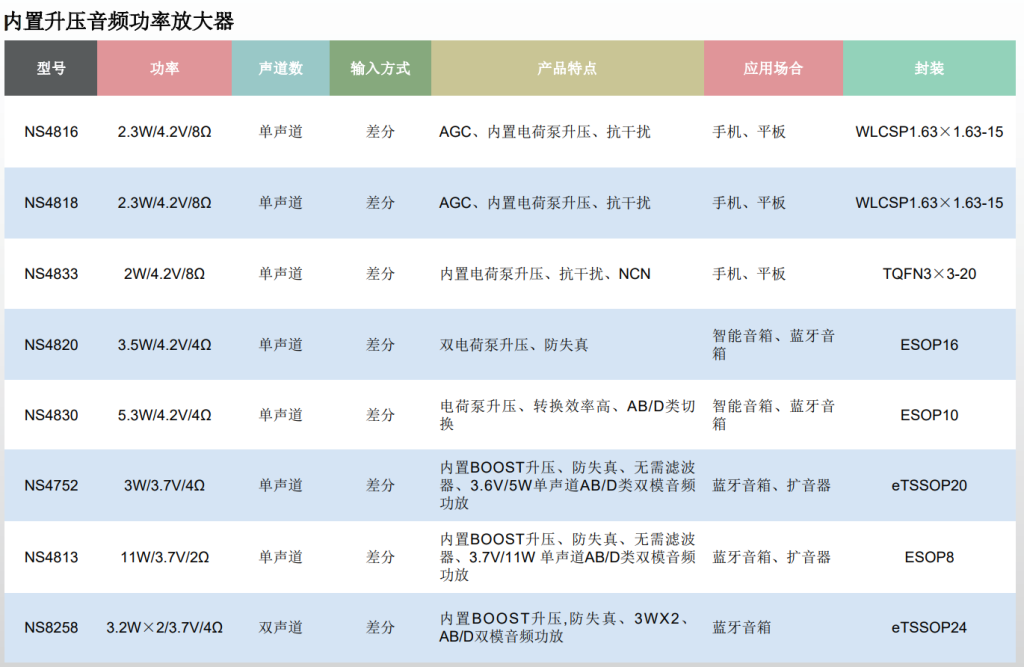
Task: Click package ESOP8
Action: click(929, 557)
